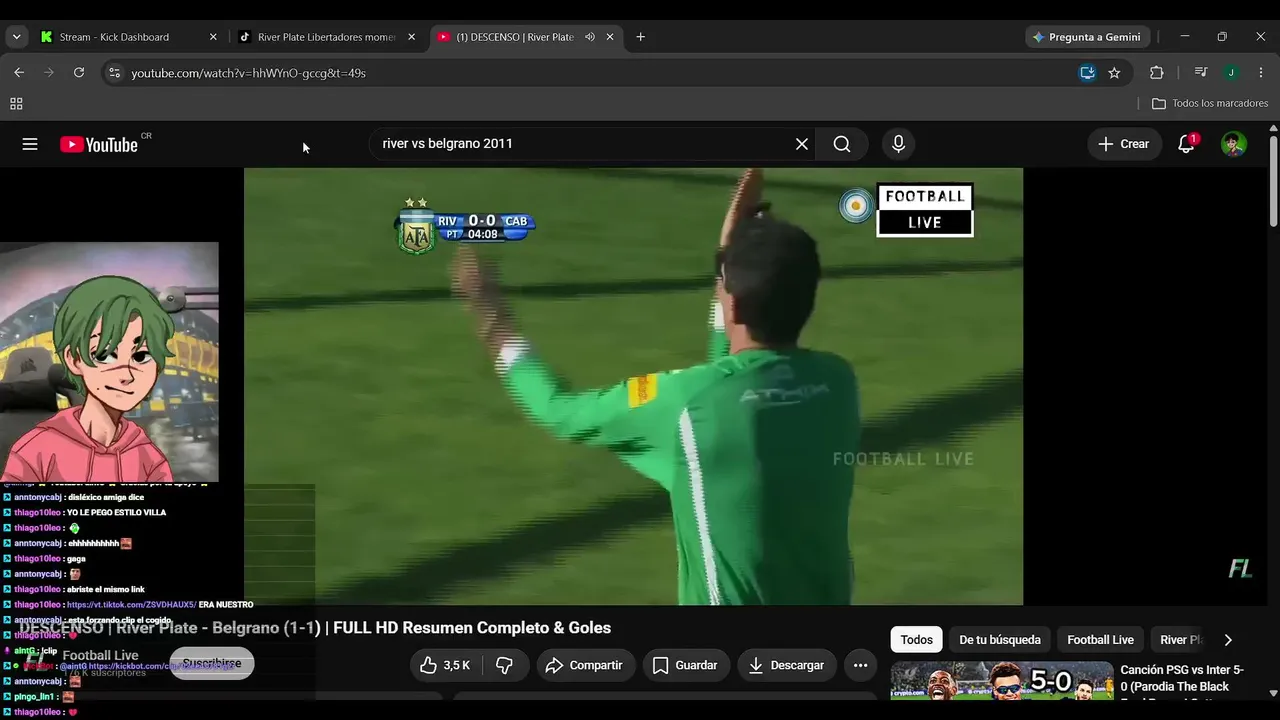1280x720 pixels.
Task: View site information icon in address bar
Action: [114, 73]
